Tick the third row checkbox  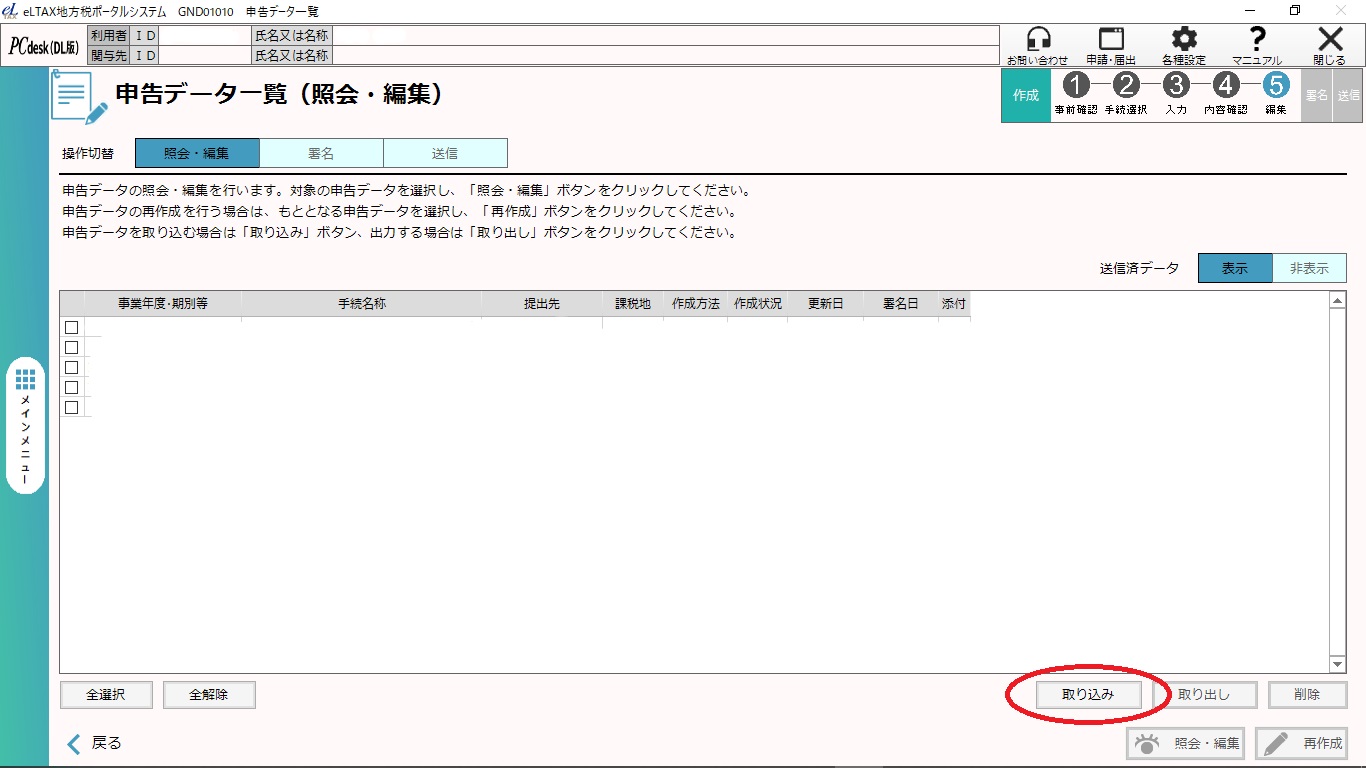click(72, 367)
